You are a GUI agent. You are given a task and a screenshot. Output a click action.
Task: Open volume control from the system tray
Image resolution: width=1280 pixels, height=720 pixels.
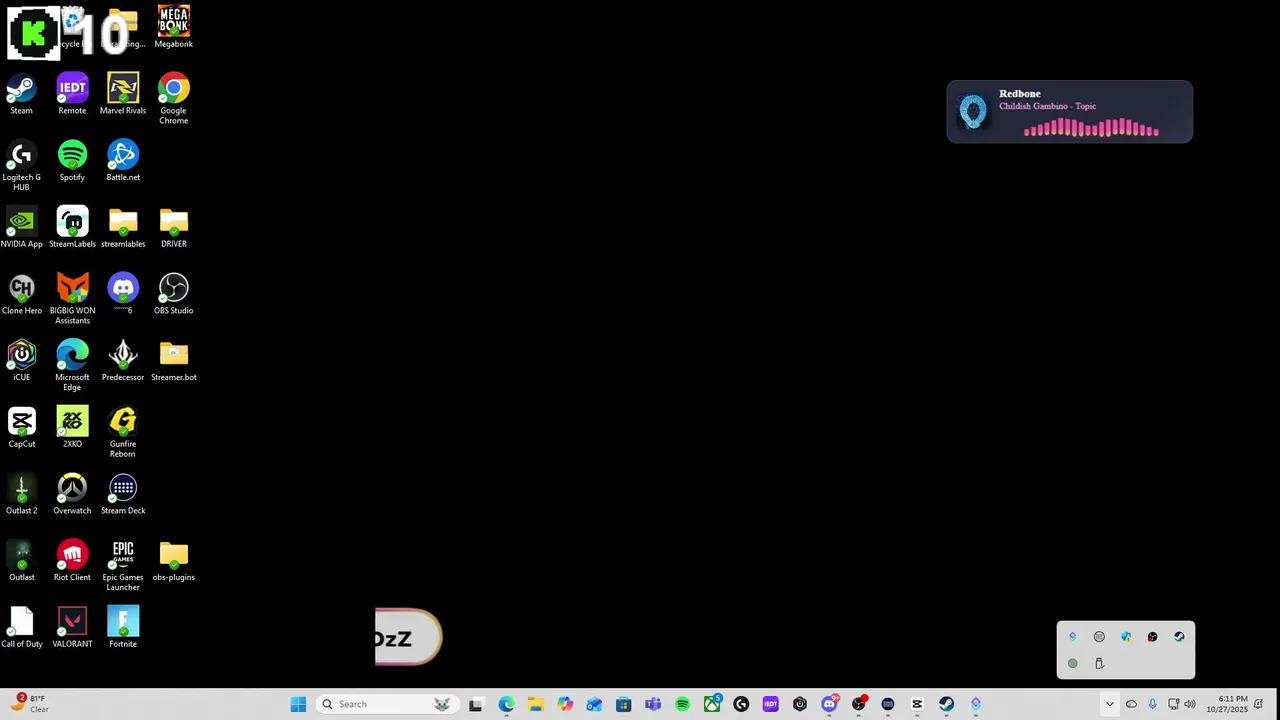[1190, 704]
